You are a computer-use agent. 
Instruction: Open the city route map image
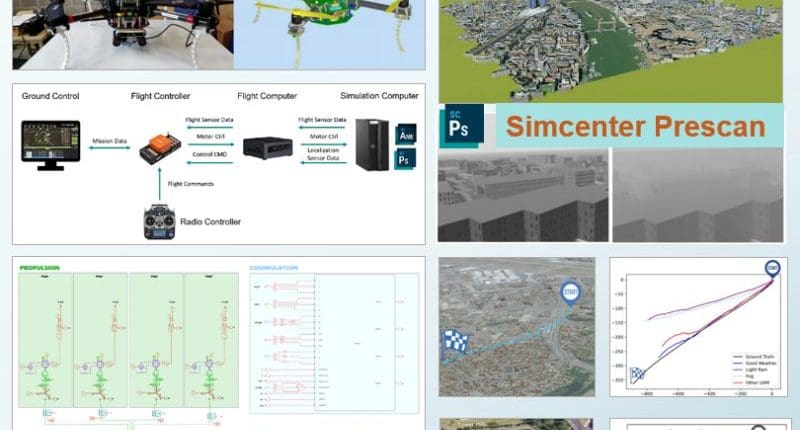pos(517,327)
